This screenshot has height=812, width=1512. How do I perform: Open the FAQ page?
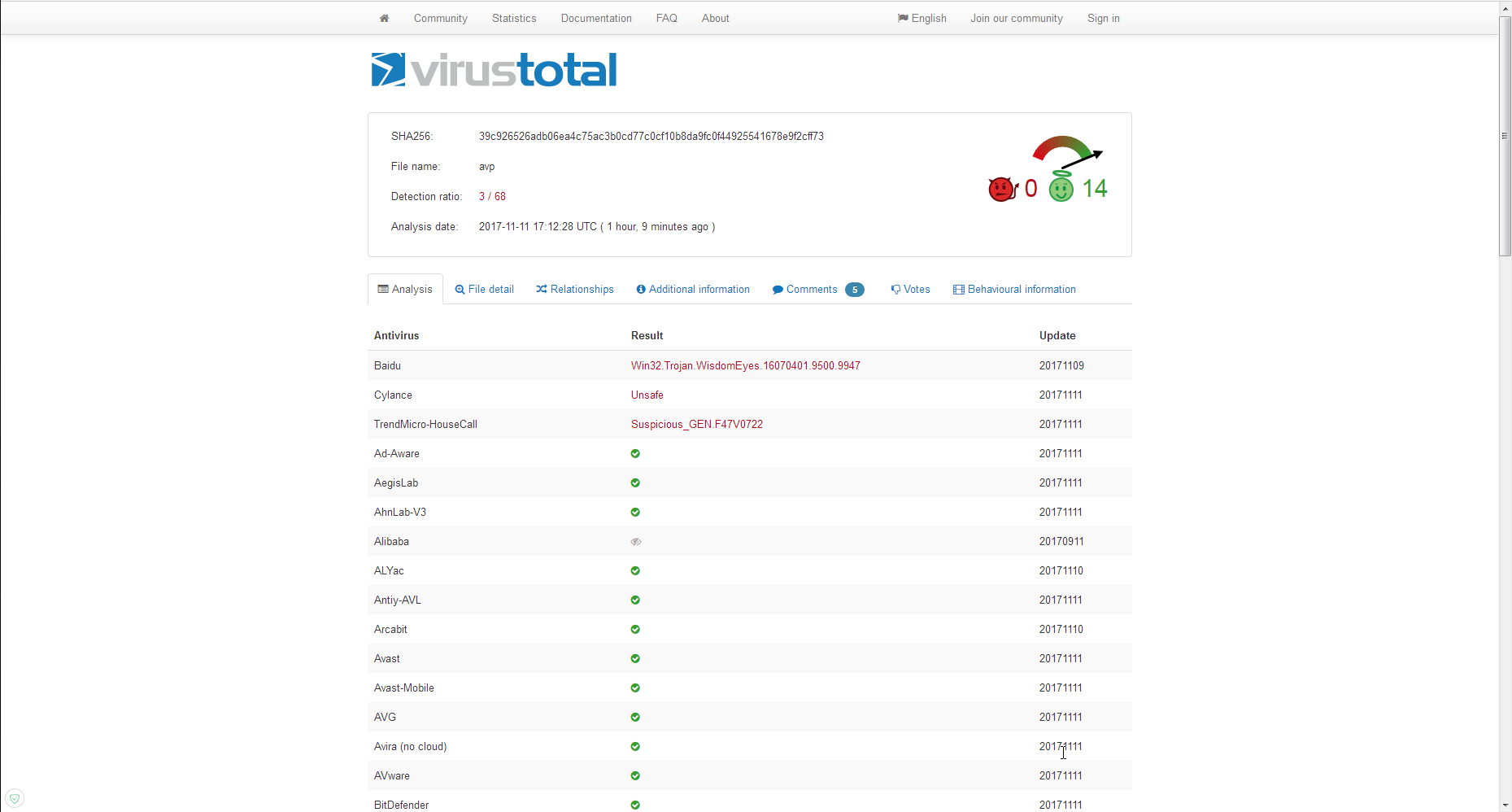click(x=667, y=18)
